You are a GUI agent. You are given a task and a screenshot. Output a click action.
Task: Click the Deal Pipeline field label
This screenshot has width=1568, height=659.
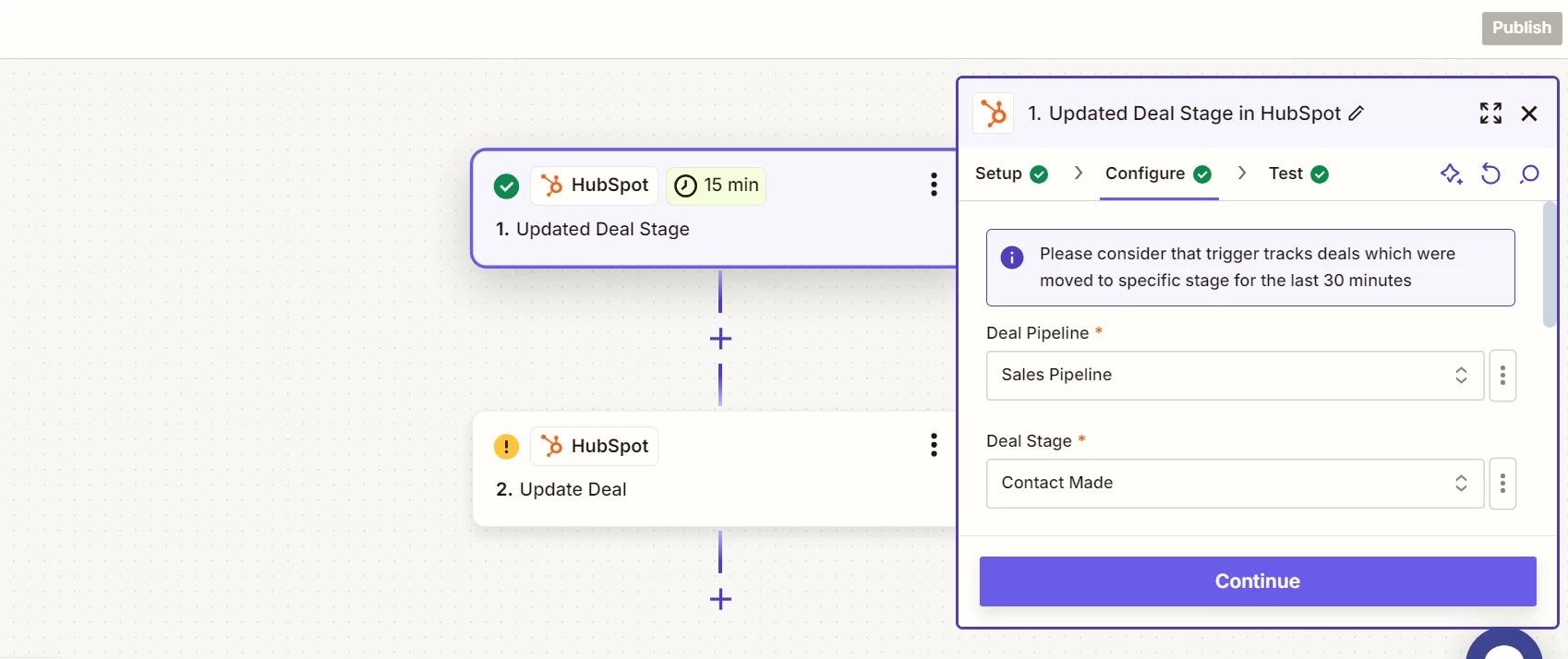(x=1037, y=333)
